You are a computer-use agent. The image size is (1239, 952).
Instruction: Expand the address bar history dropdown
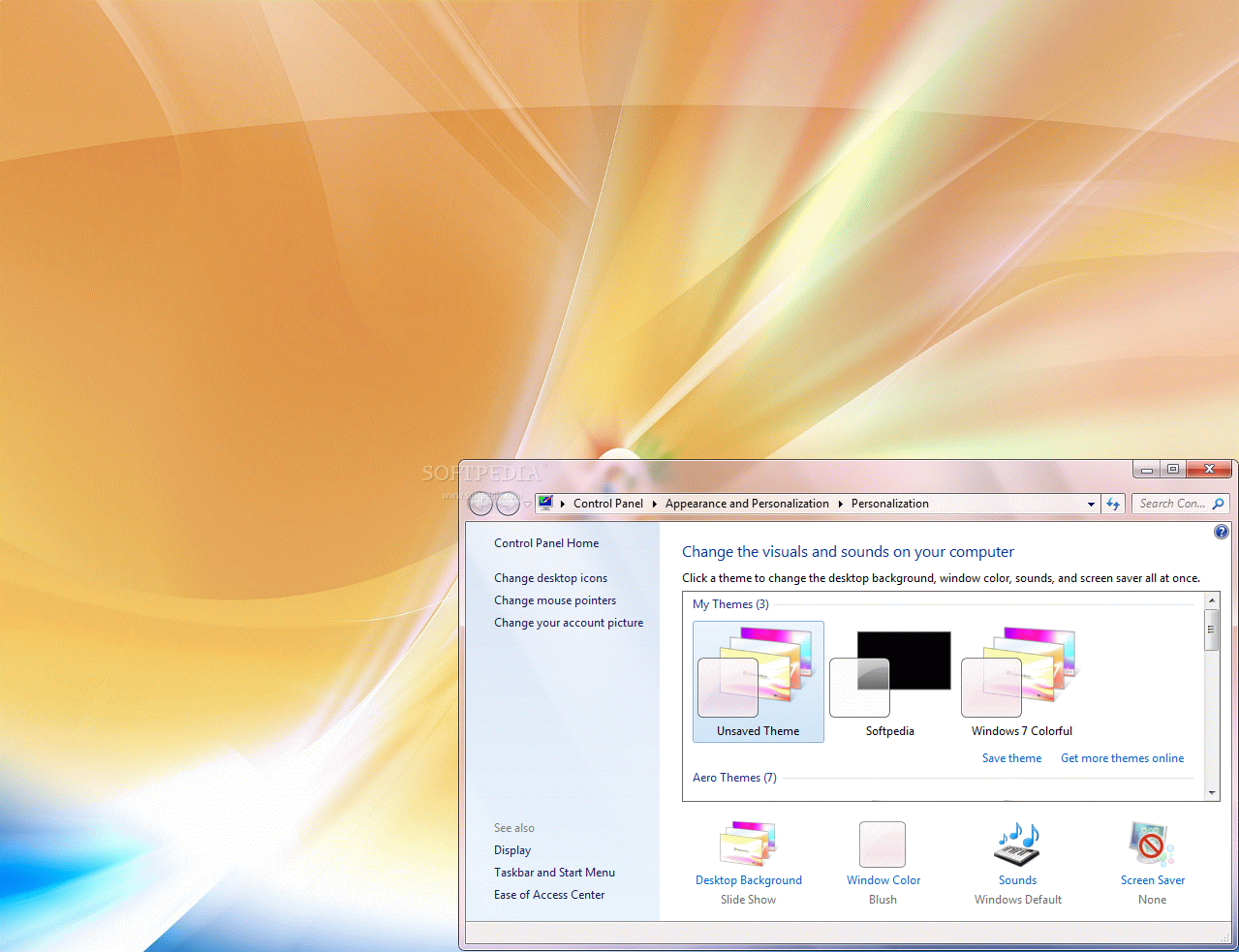(x=1091, y=504)
